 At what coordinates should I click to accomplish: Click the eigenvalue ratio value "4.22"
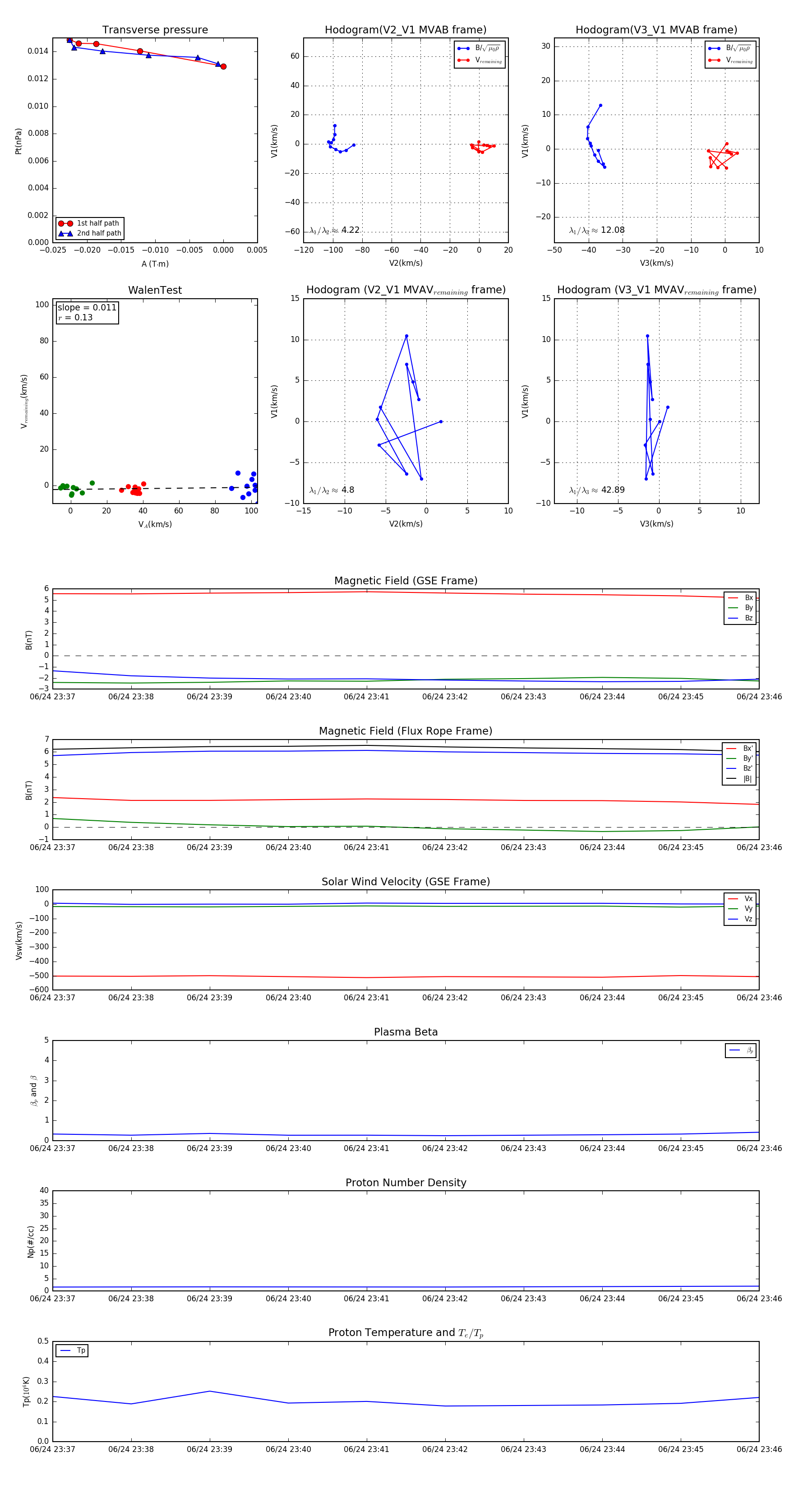tap(350, 230)
